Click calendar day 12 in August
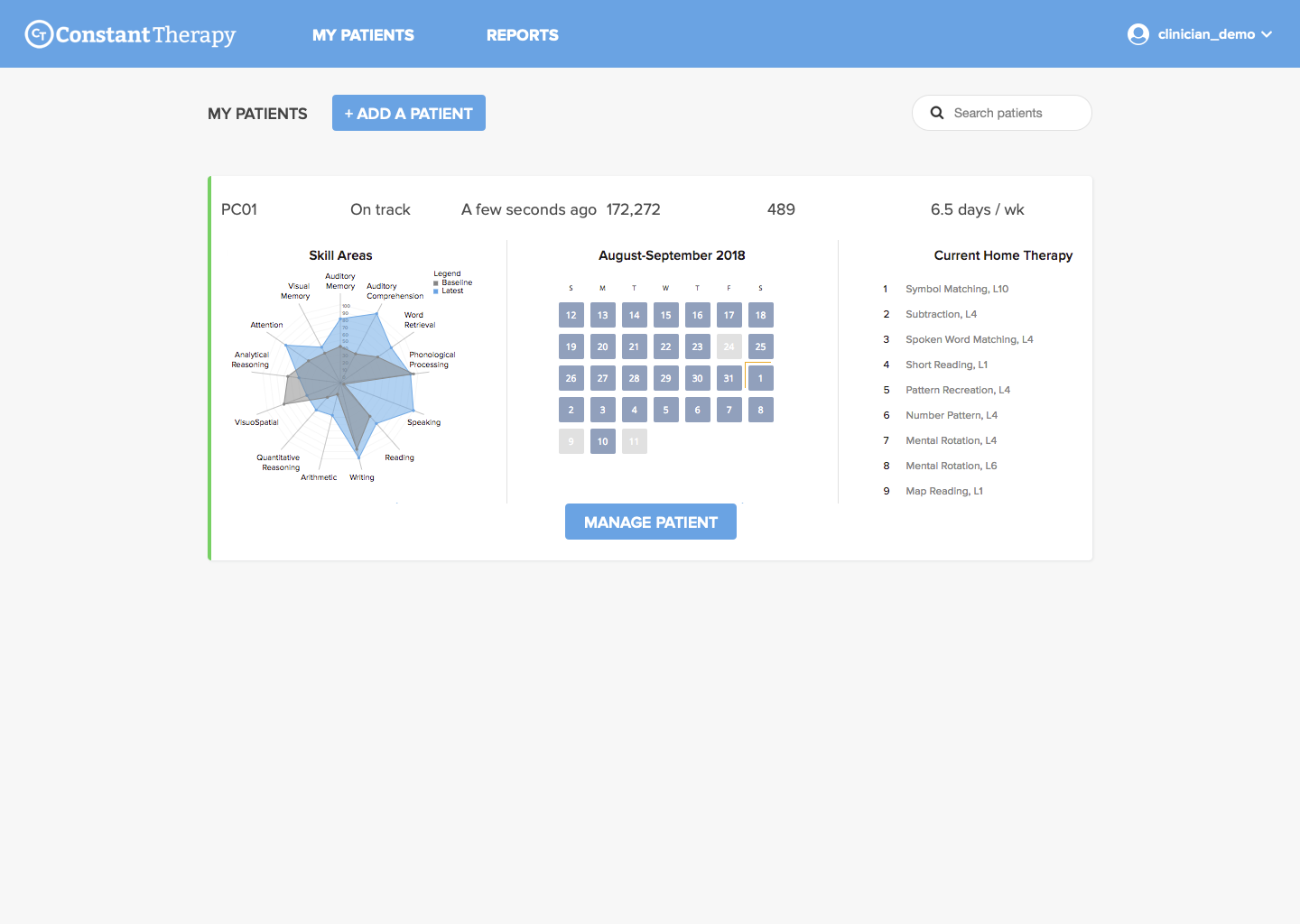This screenshot has height=924, width=1300. point(571,315)
